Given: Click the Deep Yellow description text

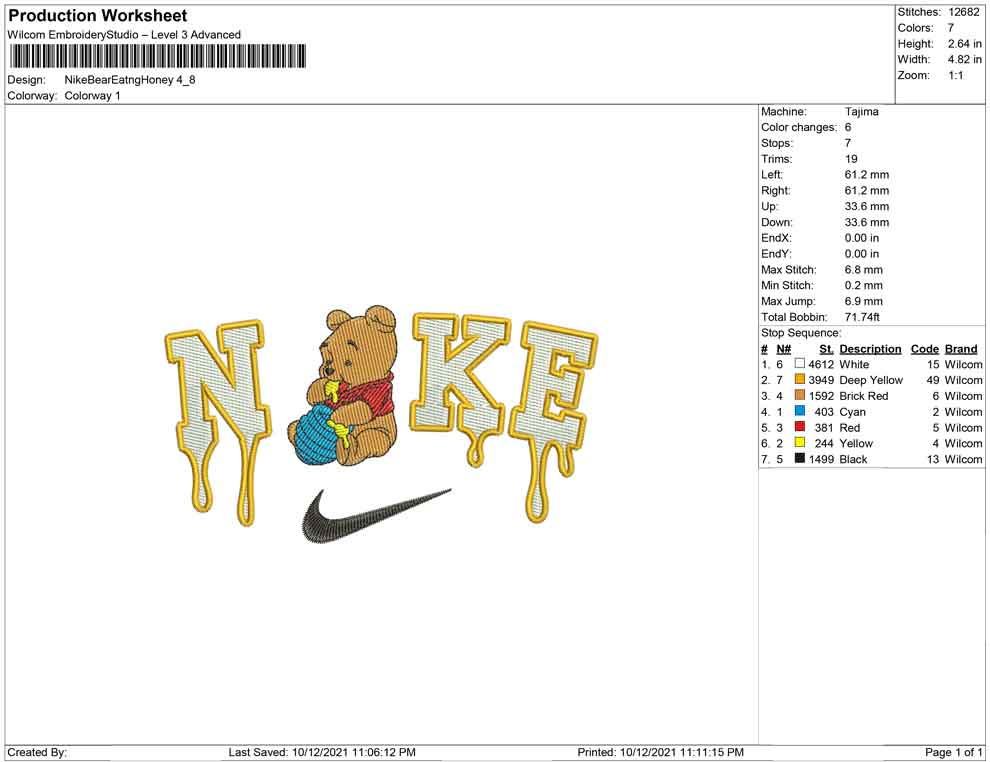Looking at the screenshot, I should [x=871, y=380].
